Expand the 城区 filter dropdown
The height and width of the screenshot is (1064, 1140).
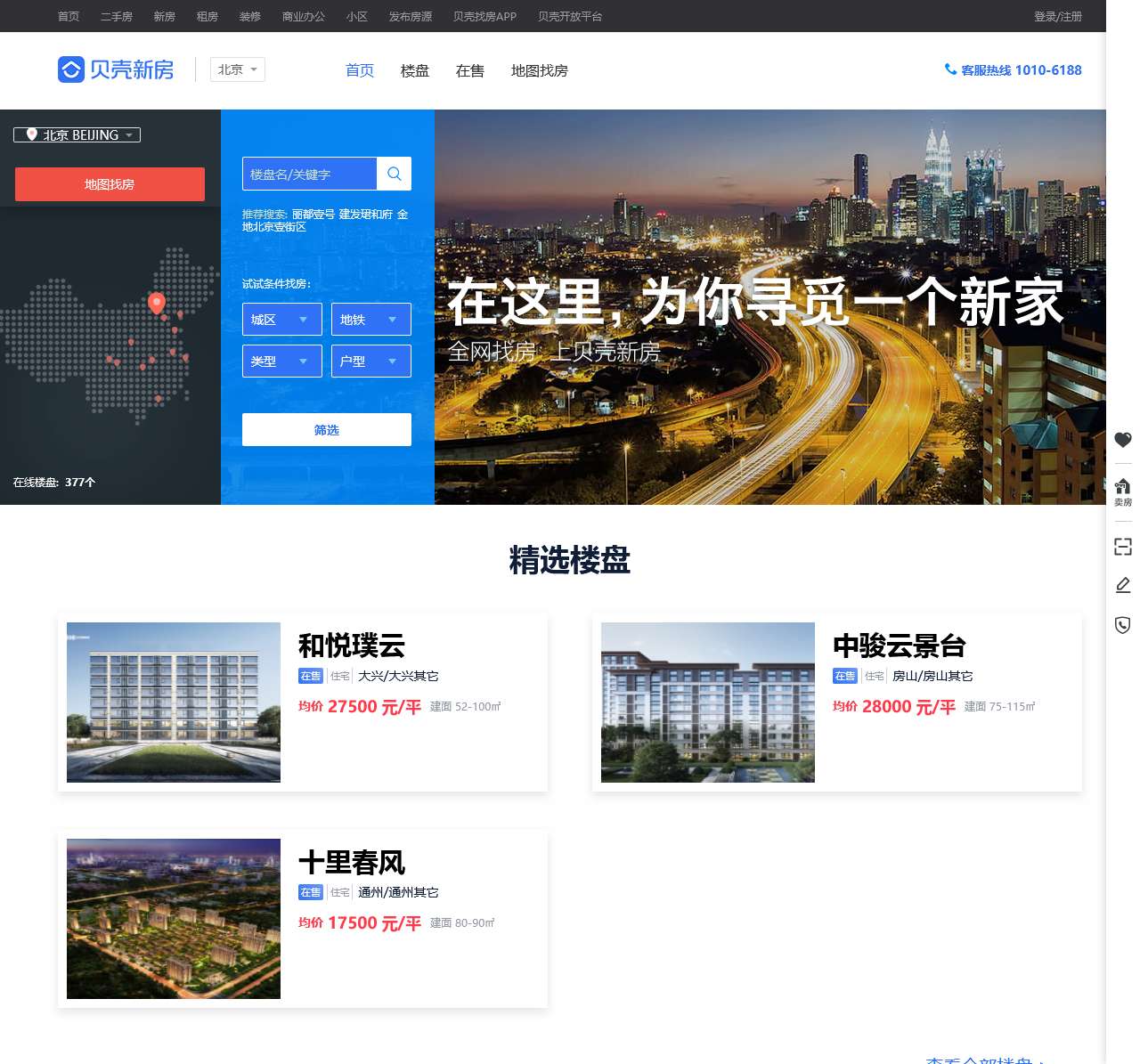point(281,320)
